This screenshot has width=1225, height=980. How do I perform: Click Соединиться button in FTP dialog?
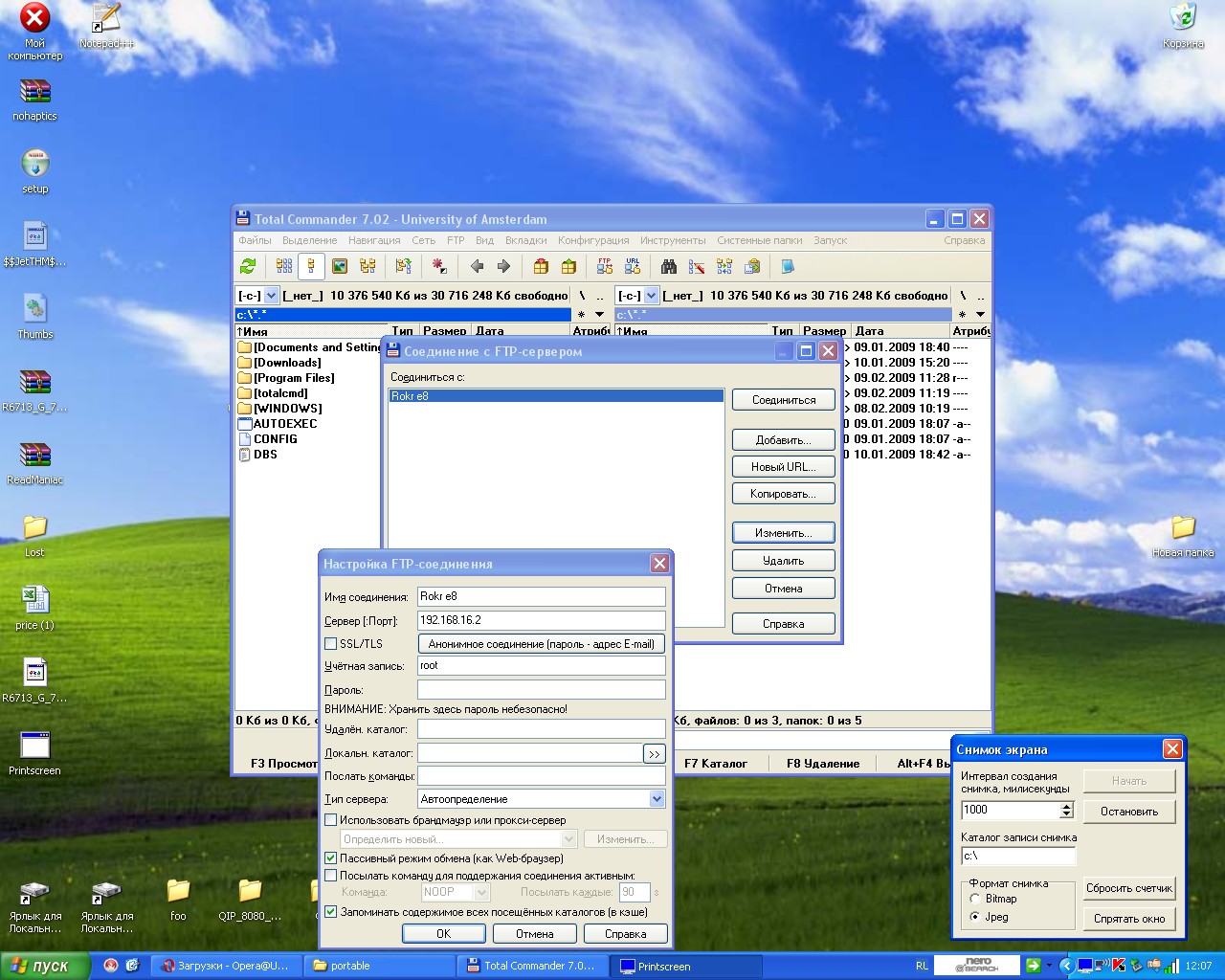click(x=784, y=400)
